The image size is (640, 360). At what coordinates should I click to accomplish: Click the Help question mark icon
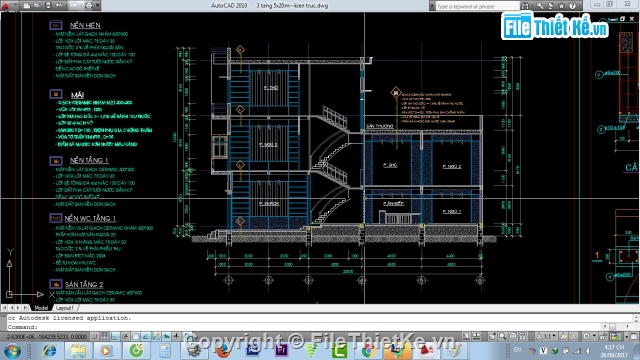tap(572, 6)
